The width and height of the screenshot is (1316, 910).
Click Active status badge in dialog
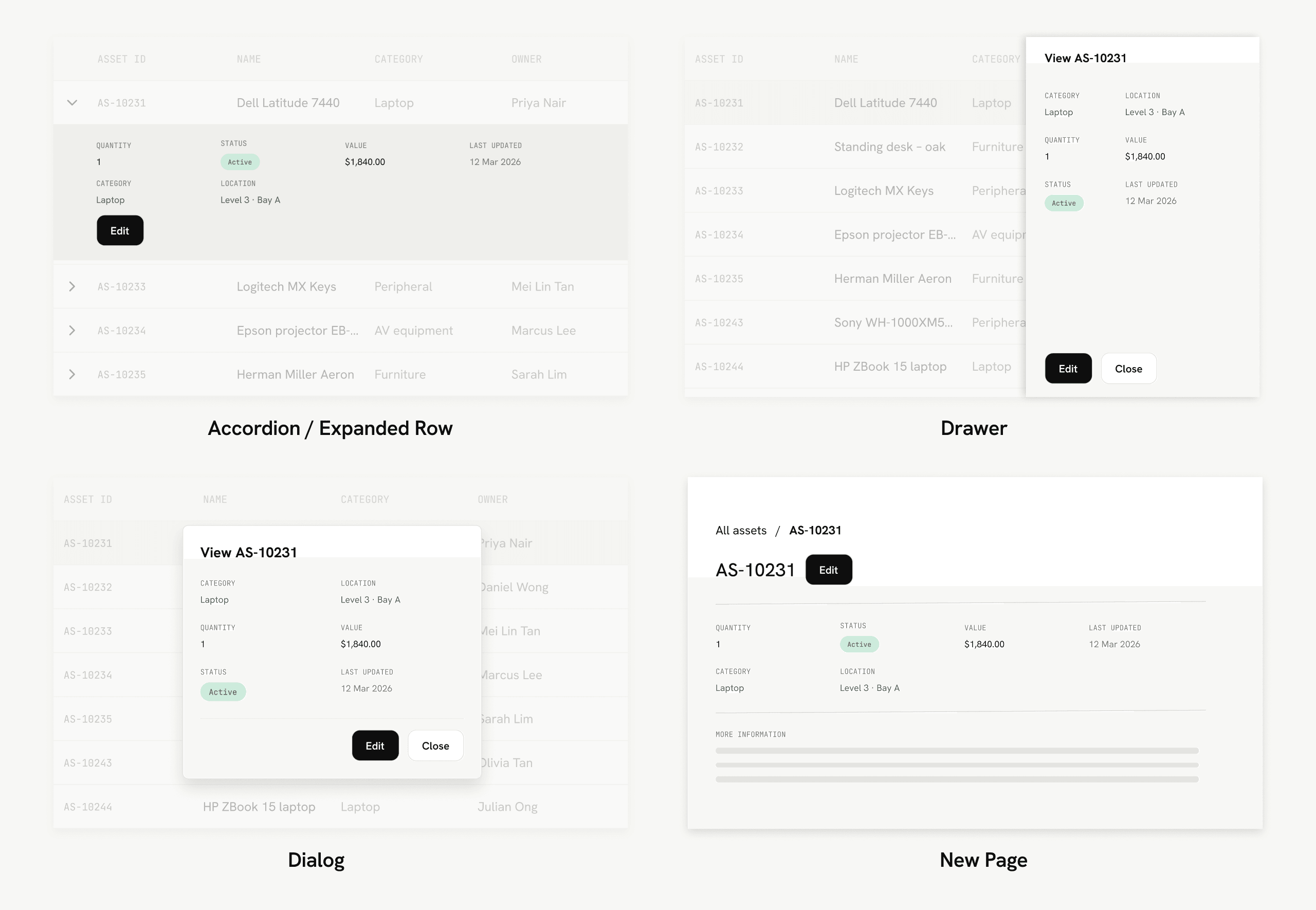[223, 691]
